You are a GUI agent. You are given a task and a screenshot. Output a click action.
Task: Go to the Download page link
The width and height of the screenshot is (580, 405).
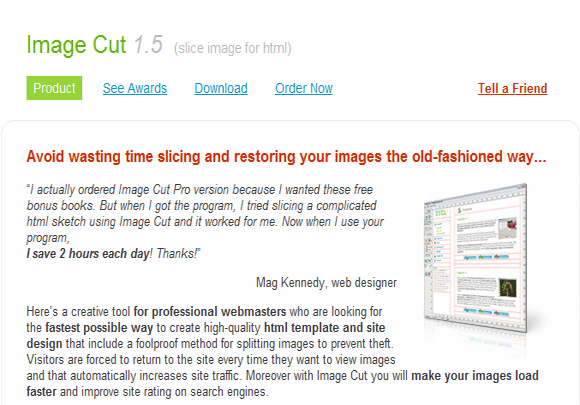click(221, 88)
